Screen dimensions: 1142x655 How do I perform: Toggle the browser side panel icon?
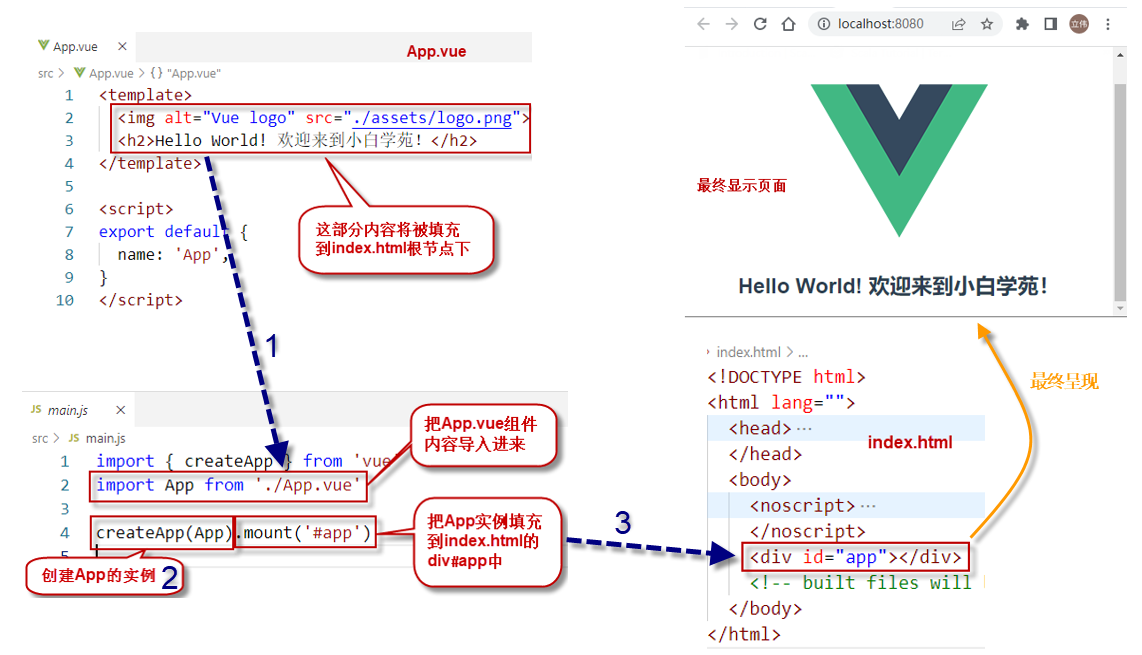click(1050, 24)
